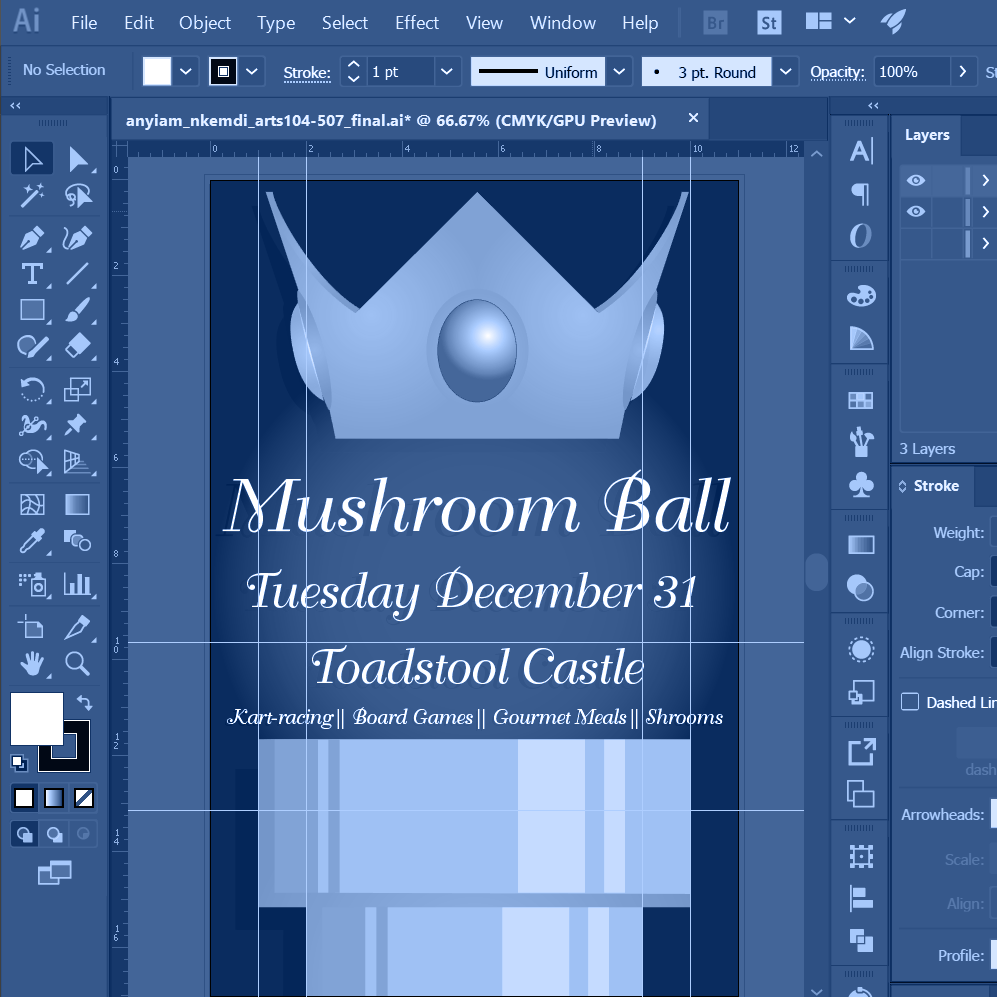Open the stroke weight dropdown
This screenshot has height=997, width=997.
tap(447, 71)
